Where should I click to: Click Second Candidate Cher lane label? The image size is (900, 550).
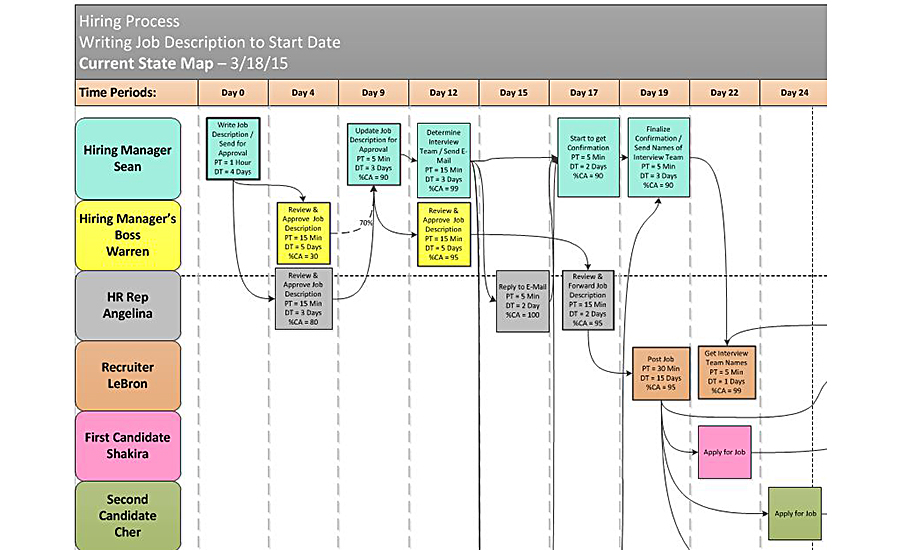128,516
